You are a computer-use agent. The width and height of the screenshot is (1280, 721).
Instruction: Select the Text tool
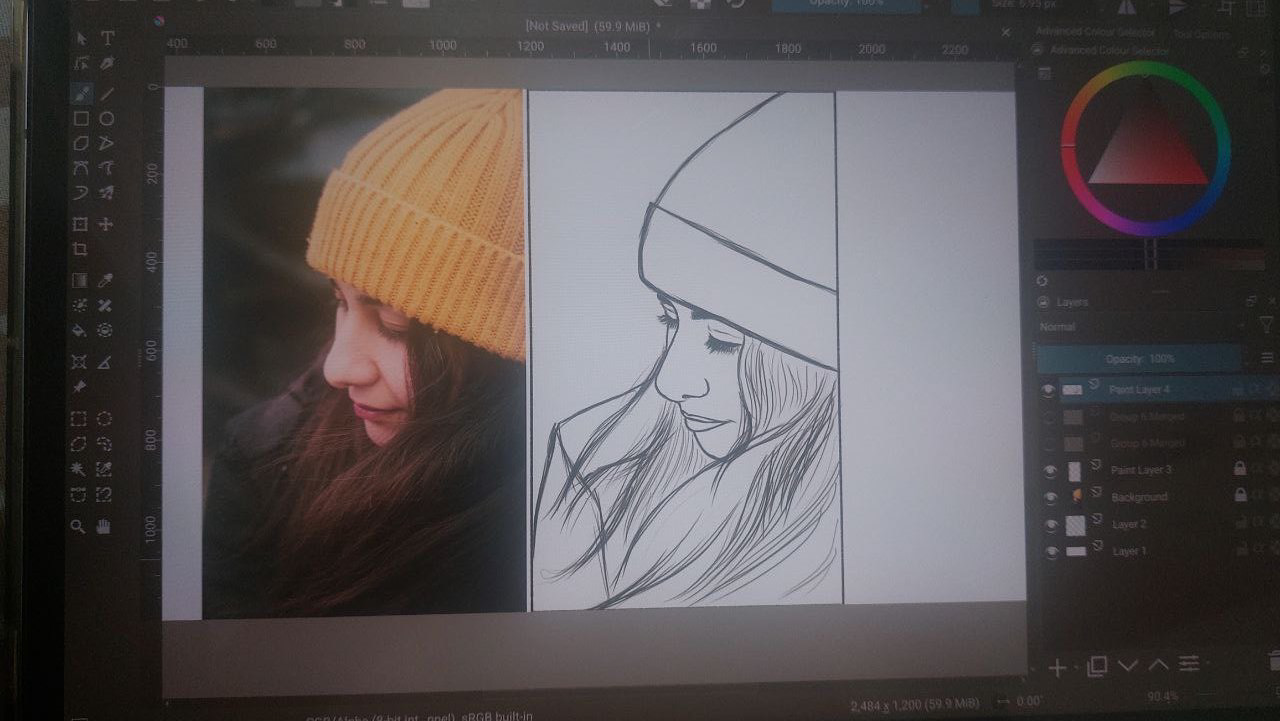click(x=107, y=38)
